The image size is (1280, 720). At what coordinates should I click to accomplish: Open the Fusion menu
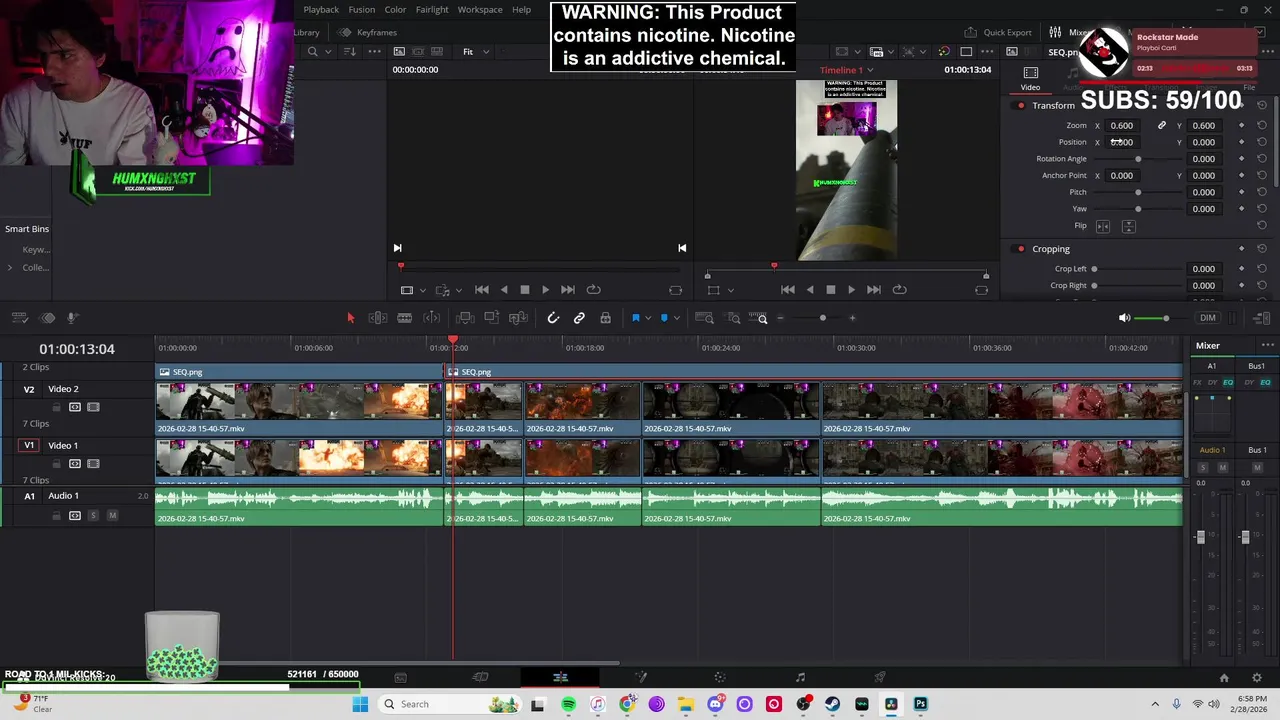click(x=362, y=10)
